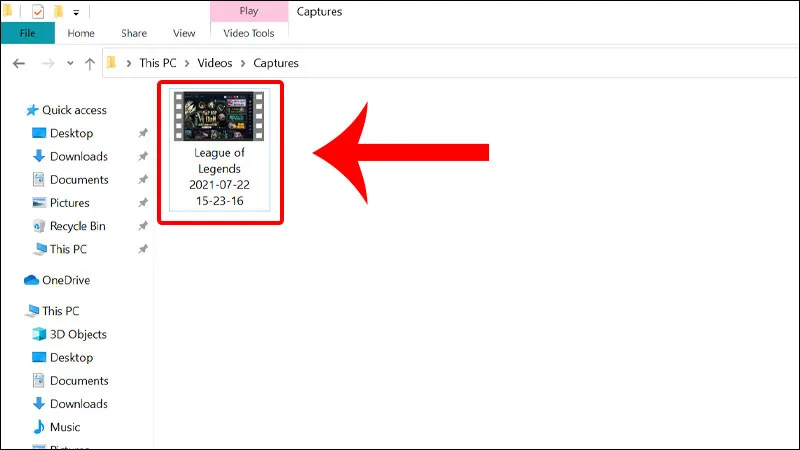
Task: Select Quick access in navigation pane
Action: [x=74, y=110]
